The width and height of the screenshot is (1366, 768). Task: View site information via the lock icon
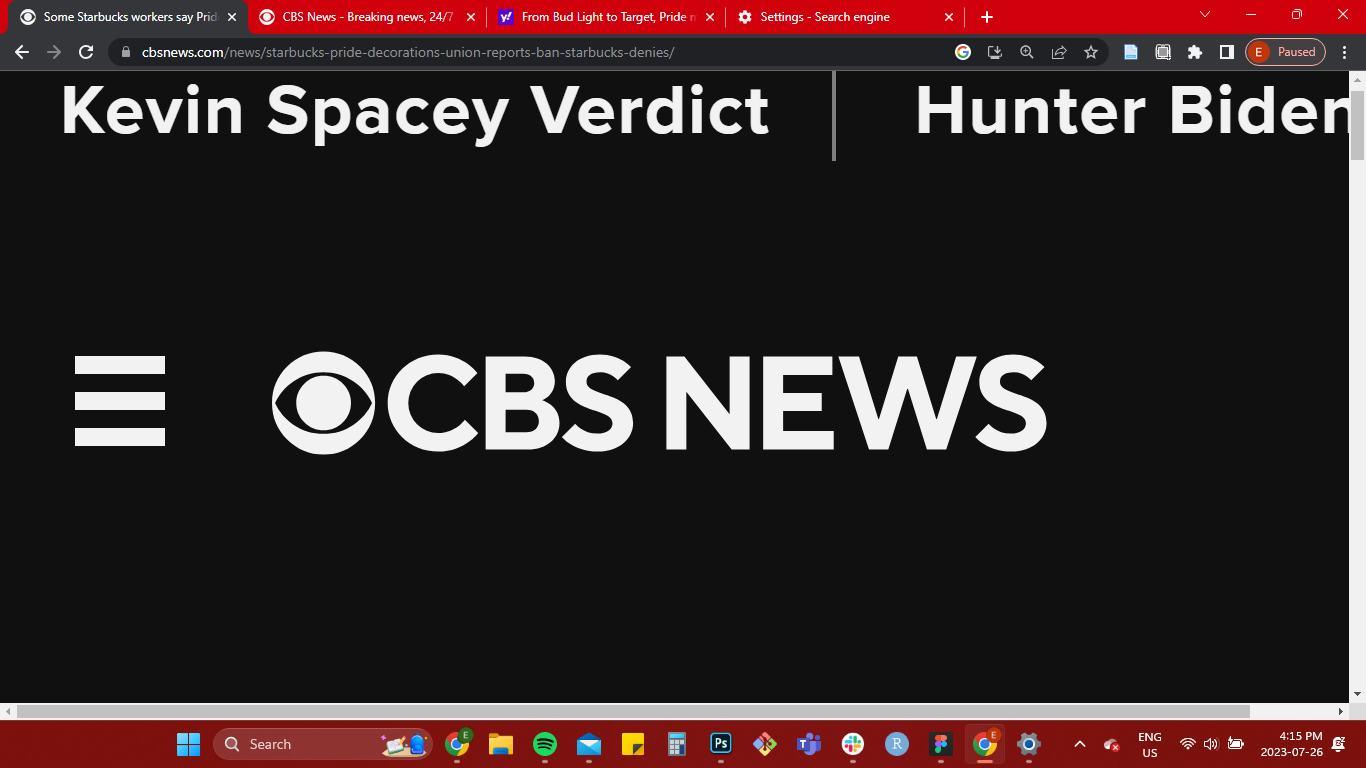(x=126, y=52)
